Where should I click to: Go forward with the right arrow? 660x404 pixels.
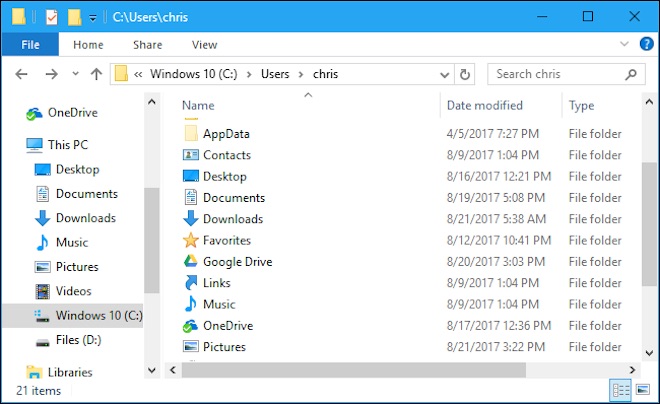[51, 74]
